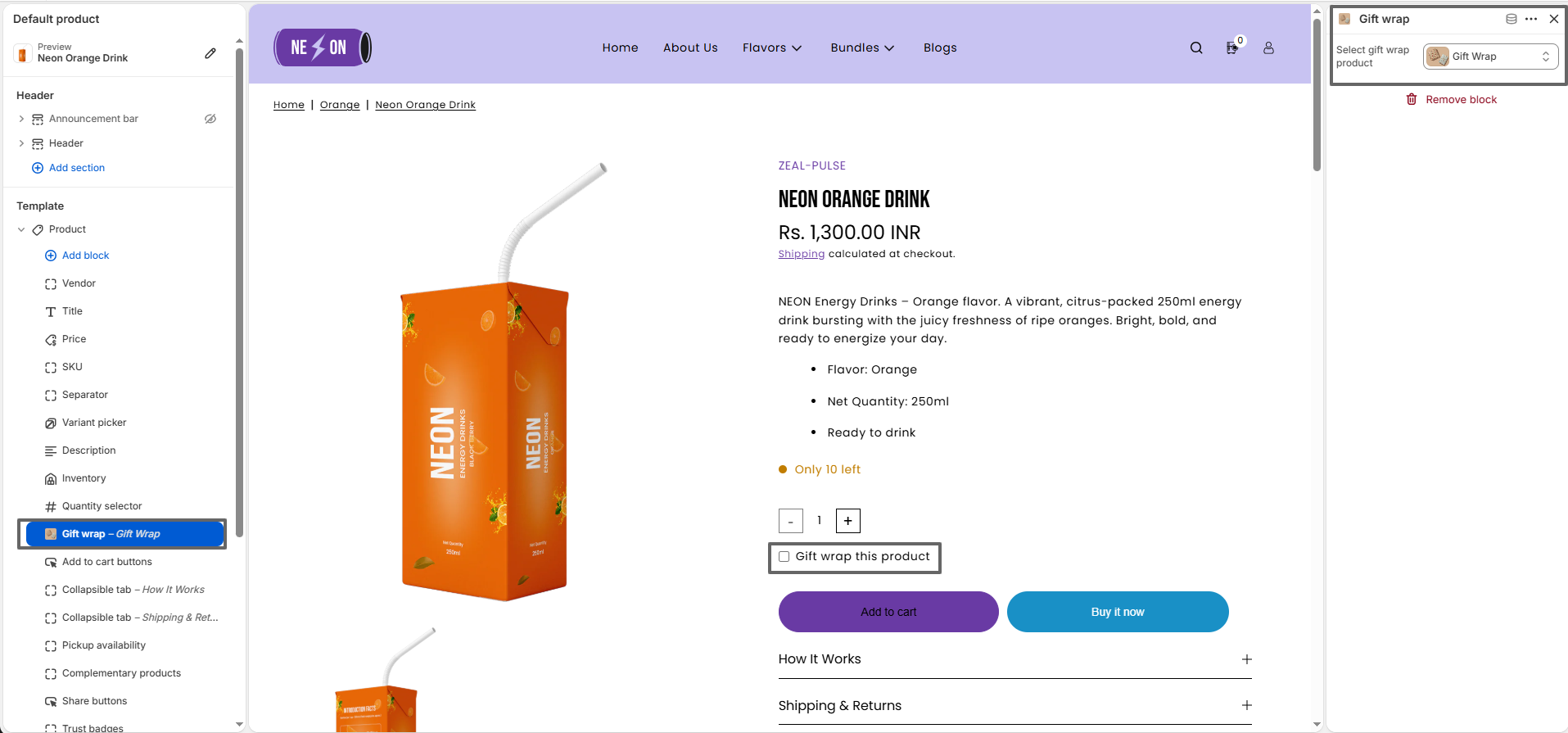This screenshot has height=733, width=1568.
Task: Increase quantity with the plus button
Action: [847, 521]
